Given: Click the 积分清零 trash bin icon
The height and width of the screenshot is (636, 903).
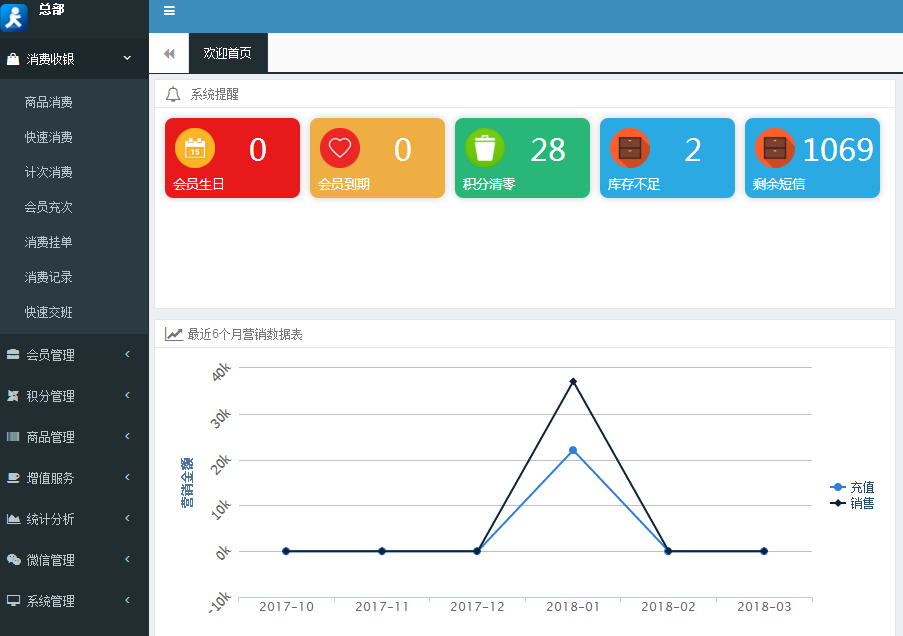Looking at the screenshot, I should point(485,148).
